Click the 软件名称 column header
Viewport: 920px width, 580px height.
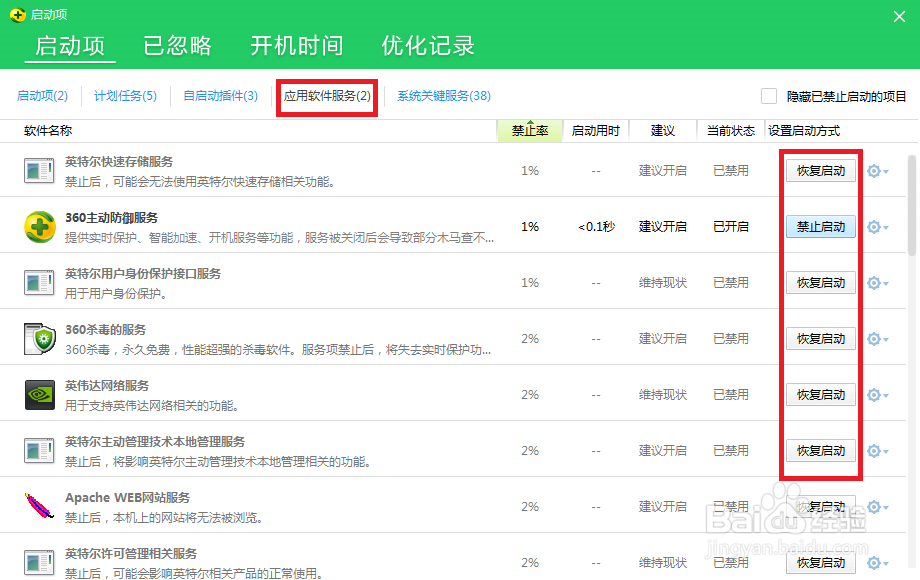click(x=48, y=131)
